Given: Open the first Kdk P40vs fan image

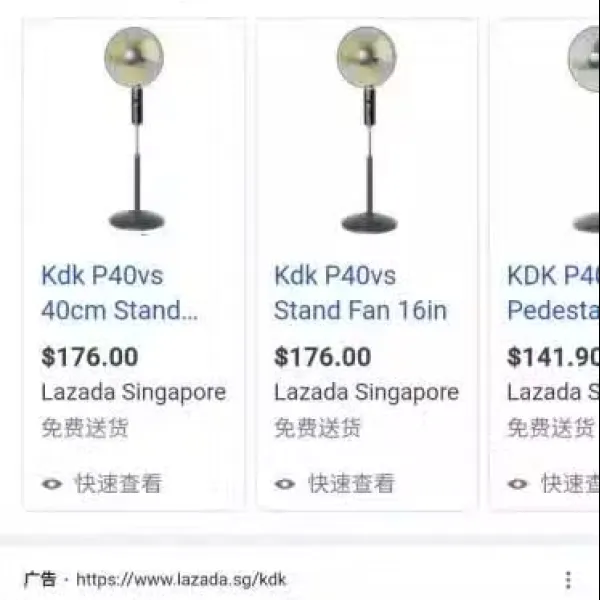Looking at the screenshot, I should click(135, 130).
